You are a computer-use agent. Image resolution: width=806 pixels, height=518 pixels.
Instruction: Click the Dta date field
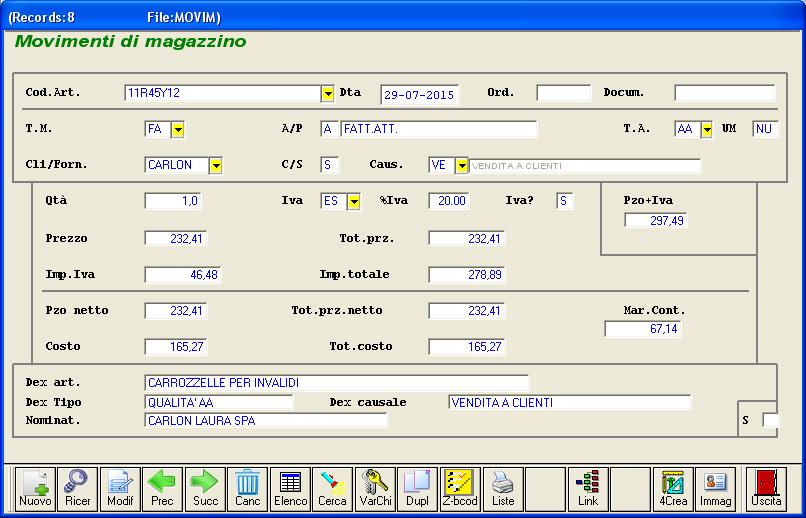click(x=418, y=95)
